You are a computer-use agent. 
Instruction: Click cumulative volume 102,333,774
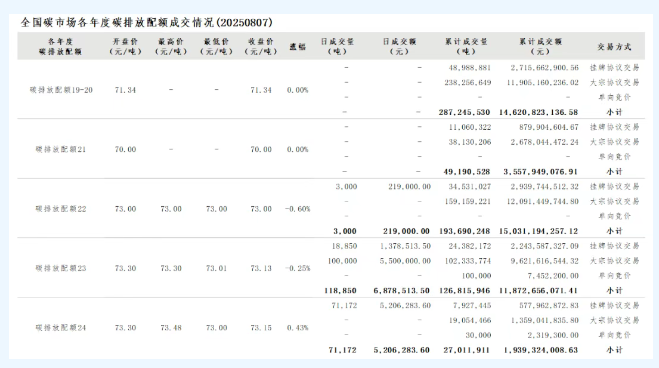pos(468,261)
